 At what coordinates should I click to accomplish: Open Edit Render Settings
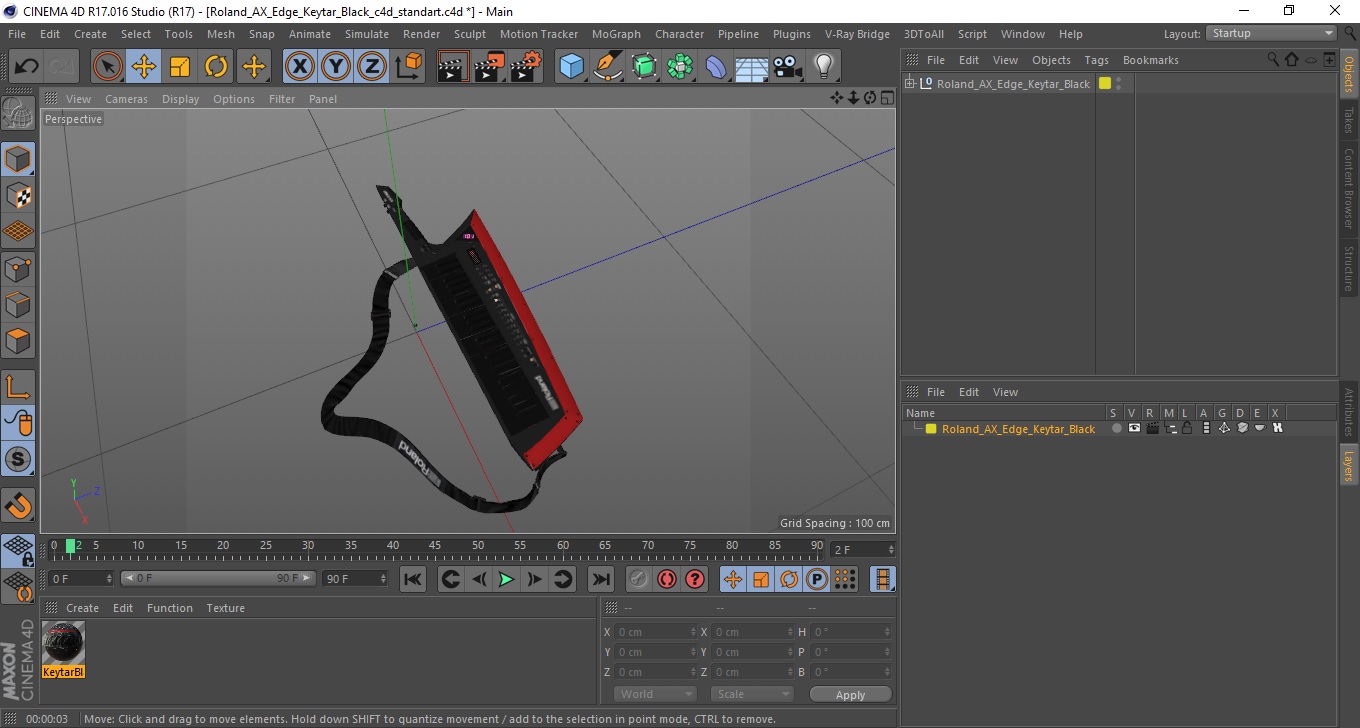click(x=526, y=67)
